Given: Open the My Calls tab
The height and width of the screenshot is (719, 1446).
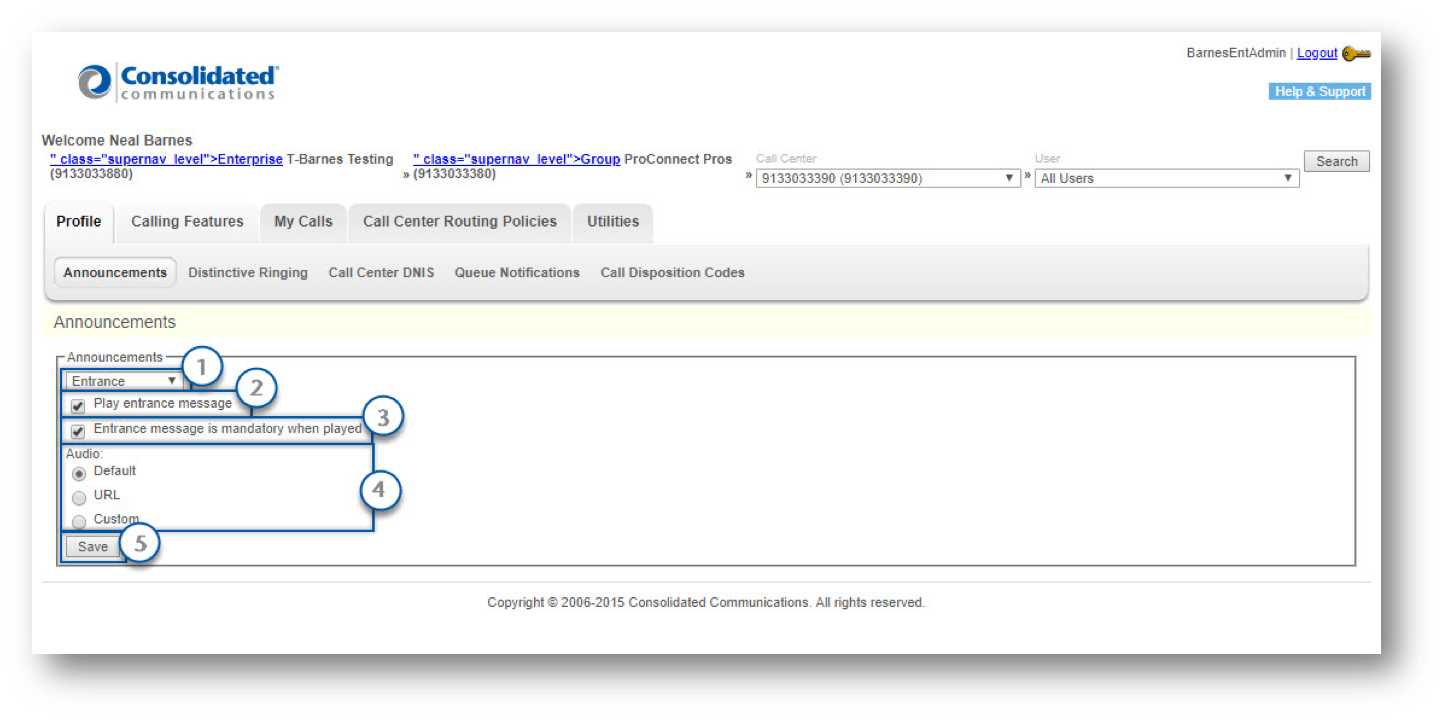Looking at the screenshot, I should tap(303, 222).
